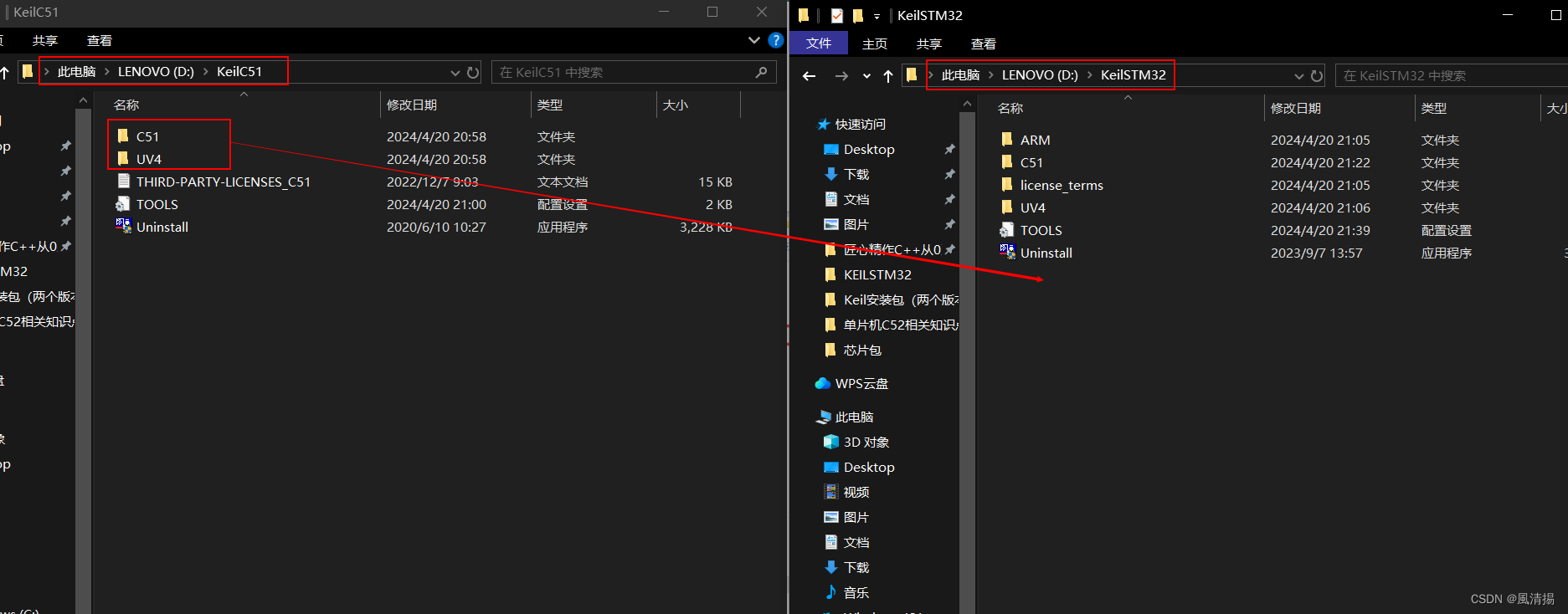This screenshot has width=1568, height=614.
Task: Click the help icon in the KeilC51 window
Action: (x=776, y=40)
